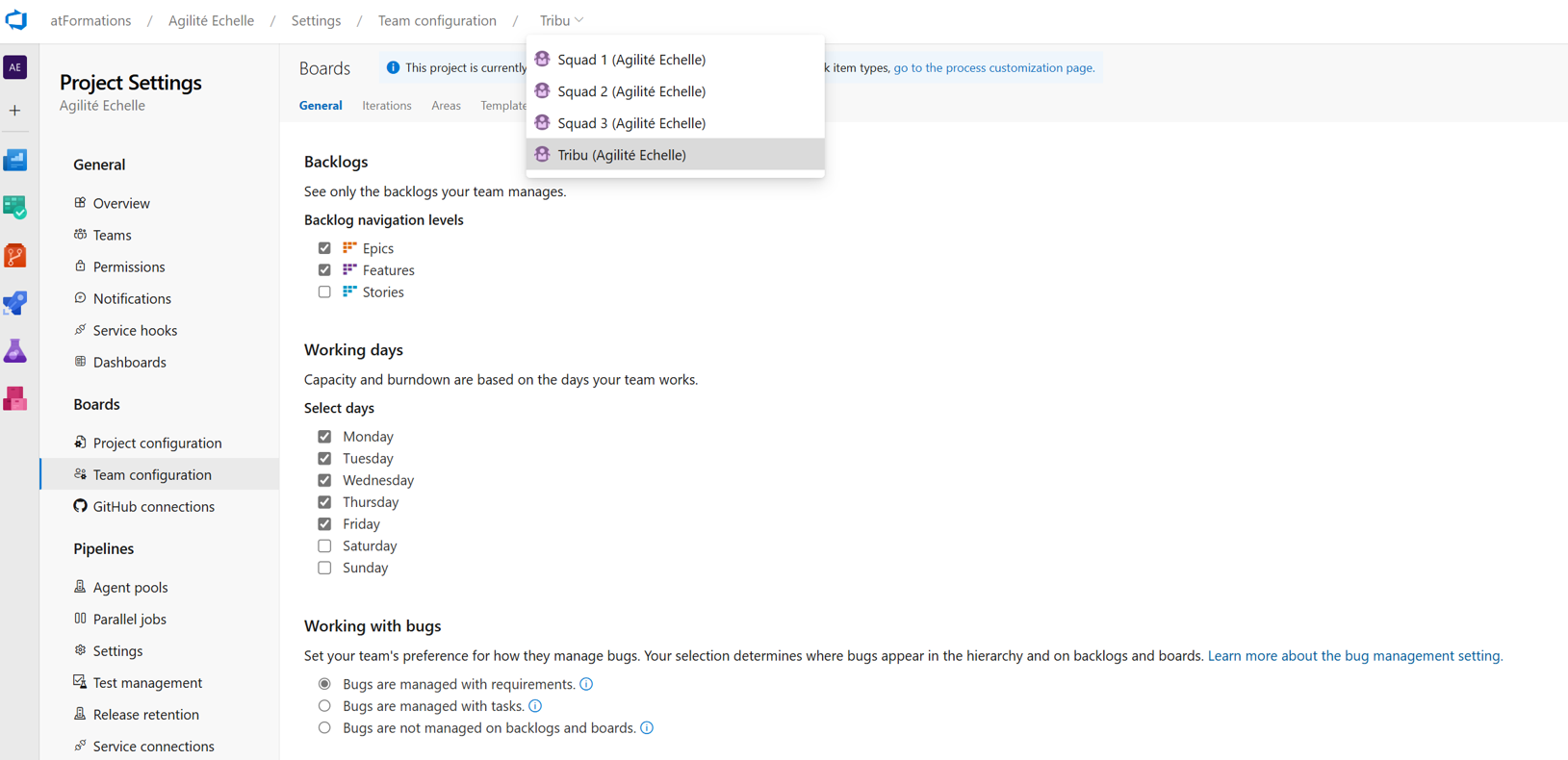Click info icon beside bugs not managed
Image resolution: width=1568 pixels, height=760 pixels.
pyautogui.click(x=647, y=728)
